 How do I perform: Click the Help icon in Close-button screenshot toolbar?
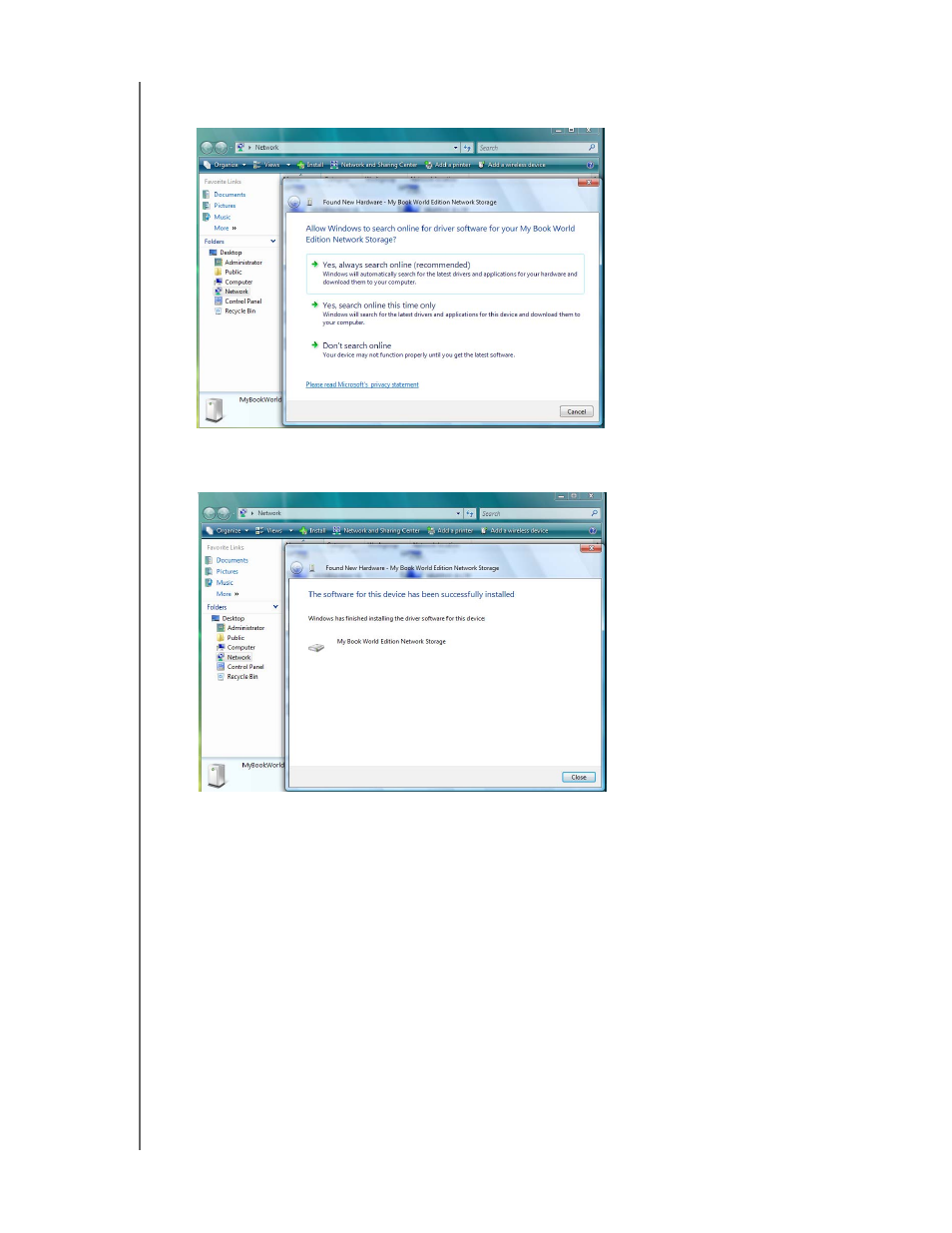[593, 530]
